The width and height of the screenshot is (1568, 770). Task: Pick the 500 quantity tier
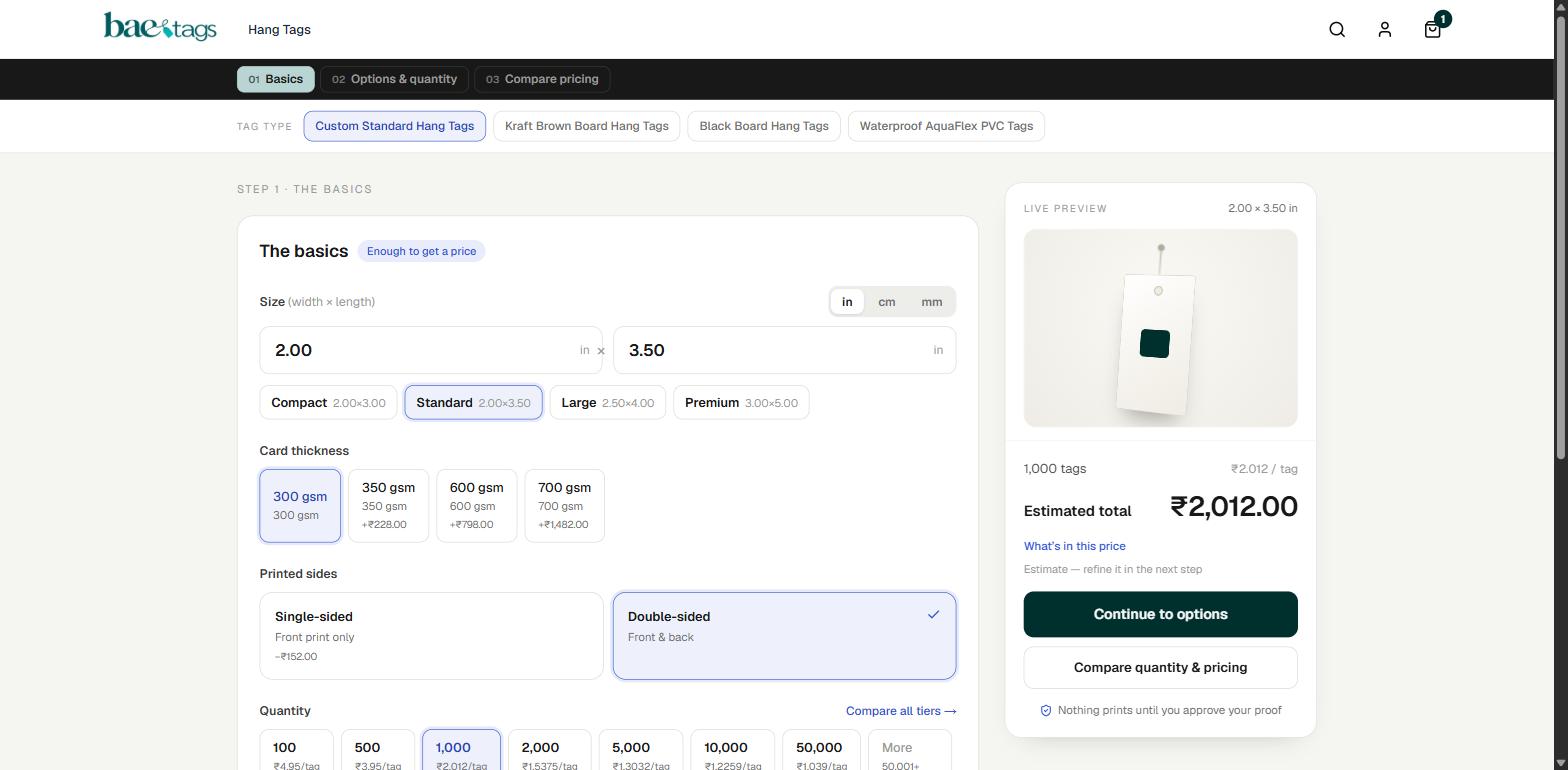378,751
